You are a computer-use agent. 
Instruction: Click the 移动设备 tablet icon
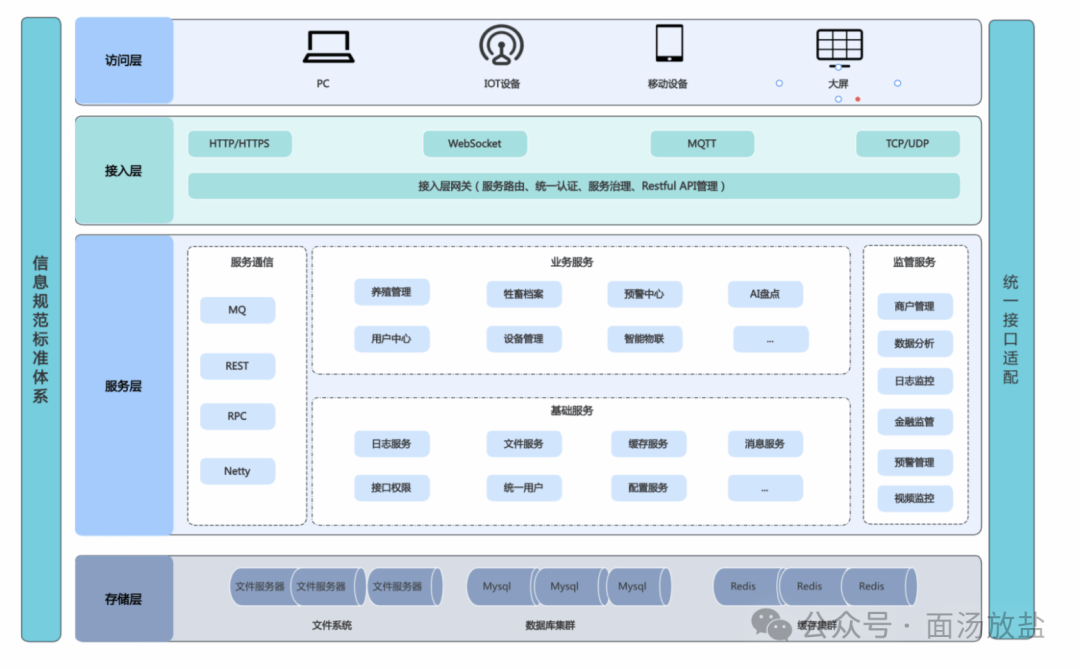[669, 43]
